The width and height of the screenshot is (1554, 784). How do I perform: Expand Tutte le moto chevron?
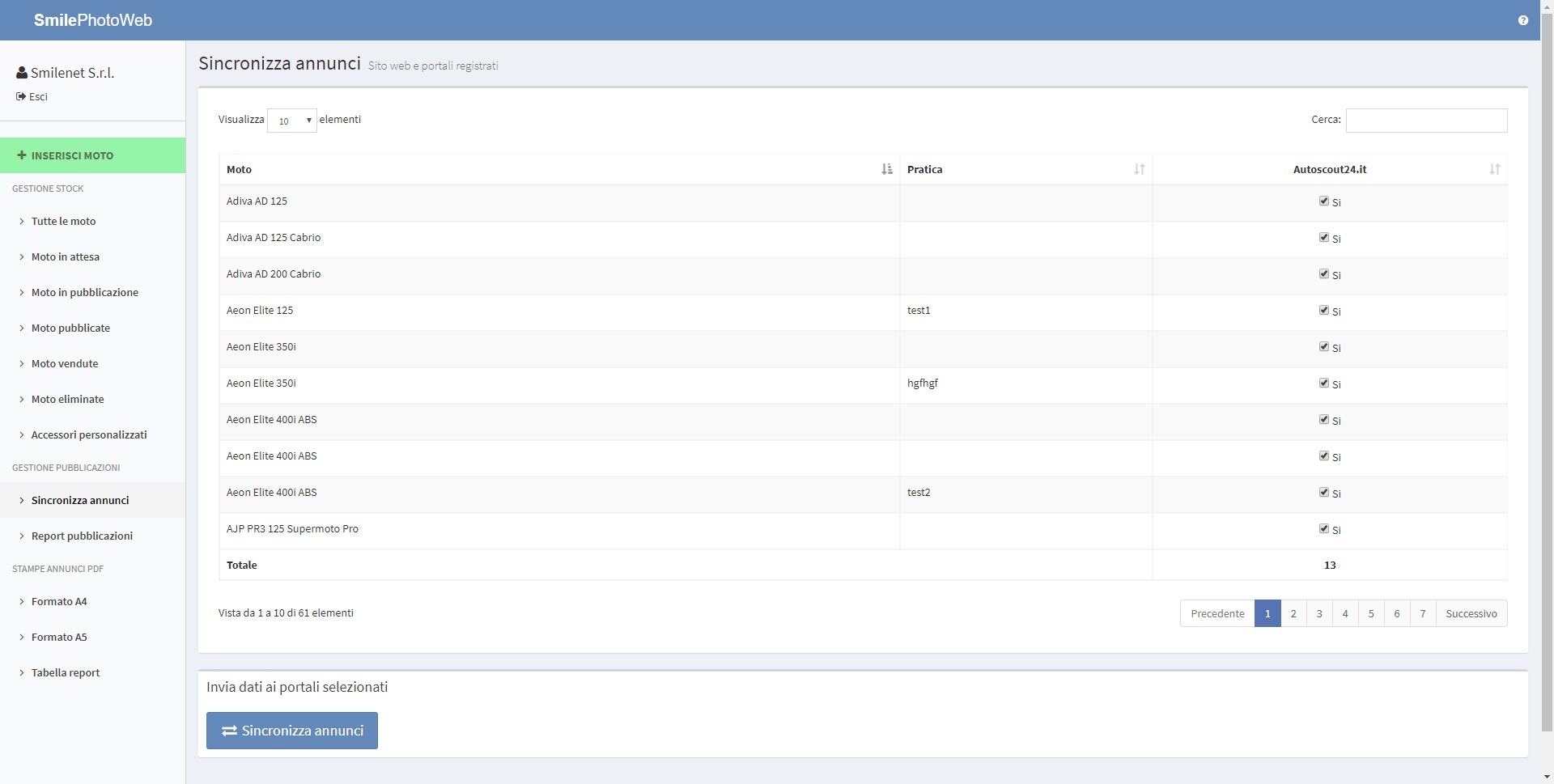[x=22, y=221]
